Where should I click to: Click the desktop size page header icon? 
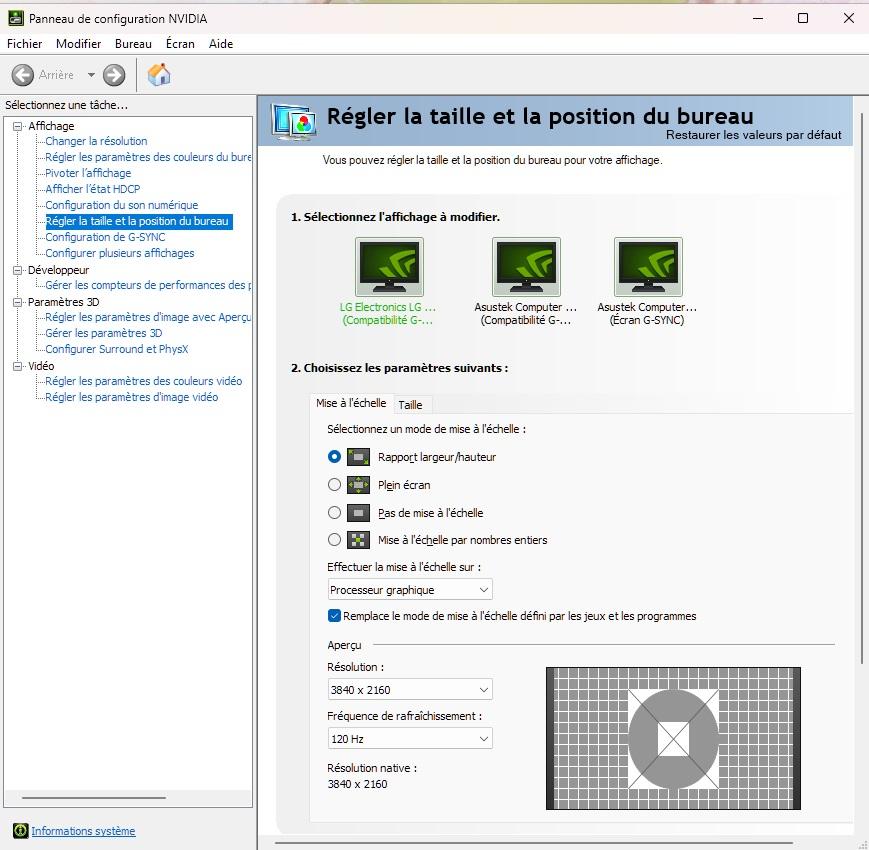[x=293, y=120]
